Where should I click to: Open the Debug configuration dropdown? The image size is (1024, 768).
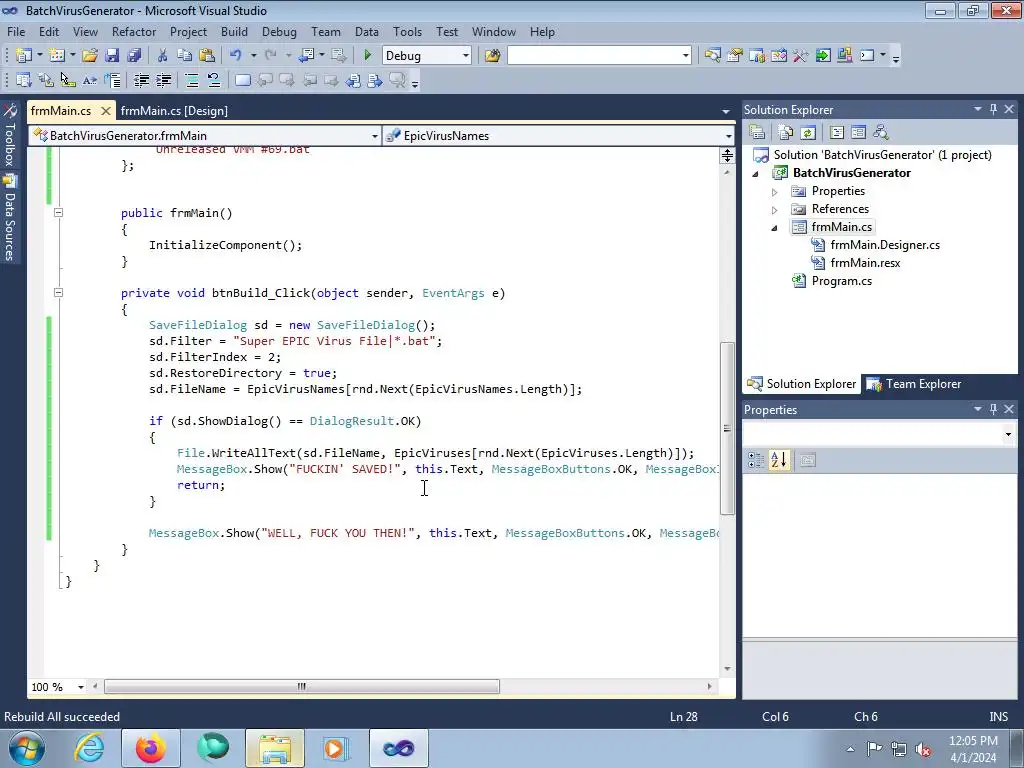pos(466,56)
